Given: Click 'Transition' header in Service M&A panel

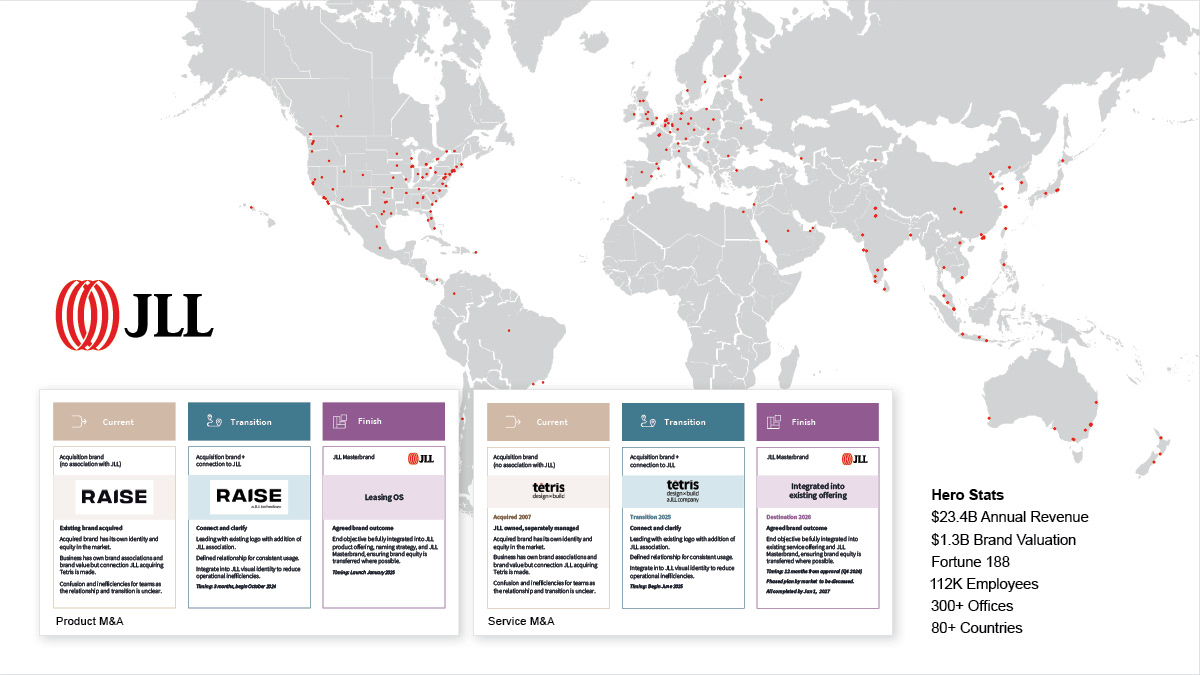Looking at the screenshot, I should pyautogui.click(x=683, y=422).
